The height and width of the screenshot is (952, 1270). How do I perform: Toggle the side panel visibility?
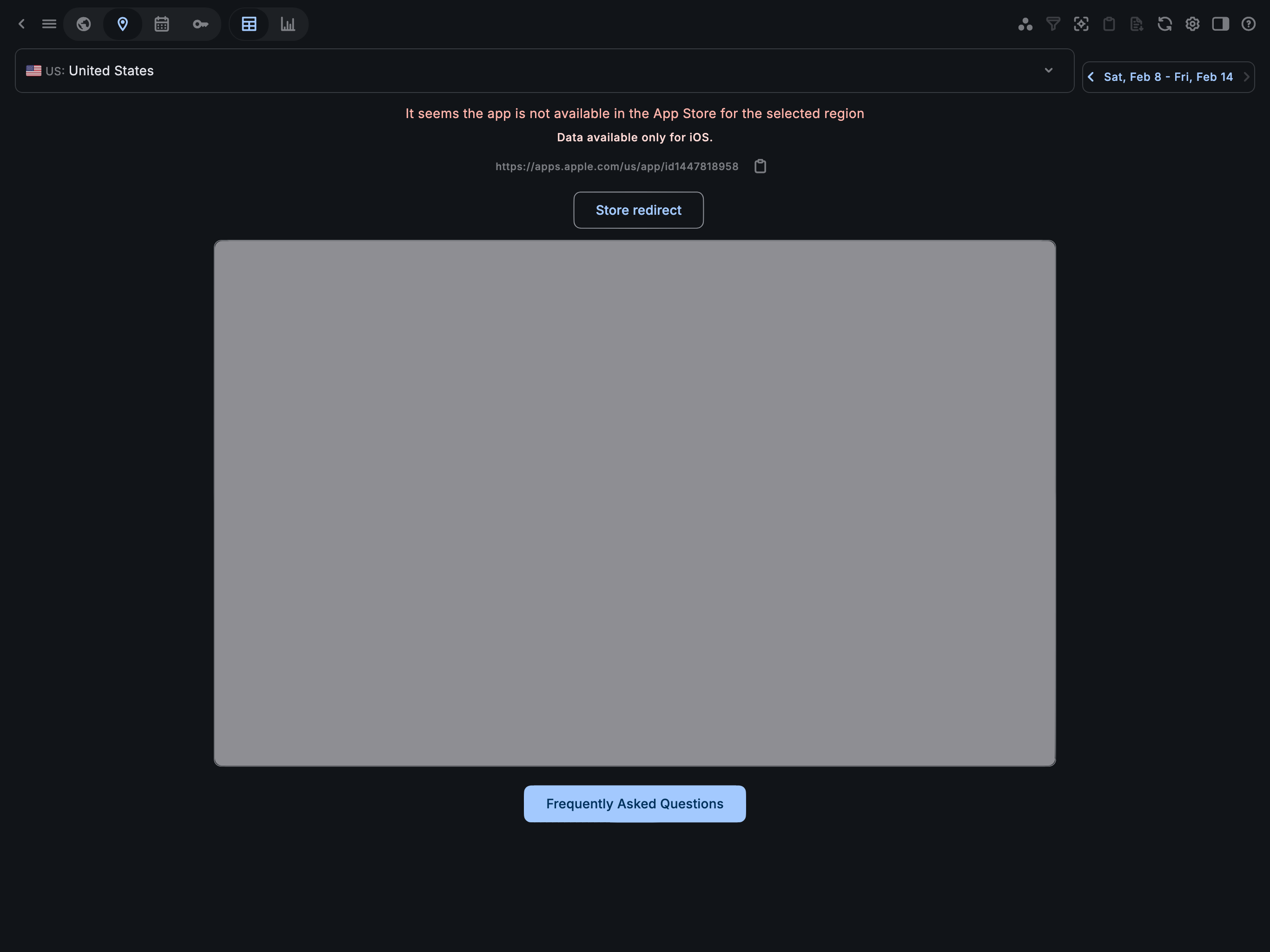(1221, 24)
